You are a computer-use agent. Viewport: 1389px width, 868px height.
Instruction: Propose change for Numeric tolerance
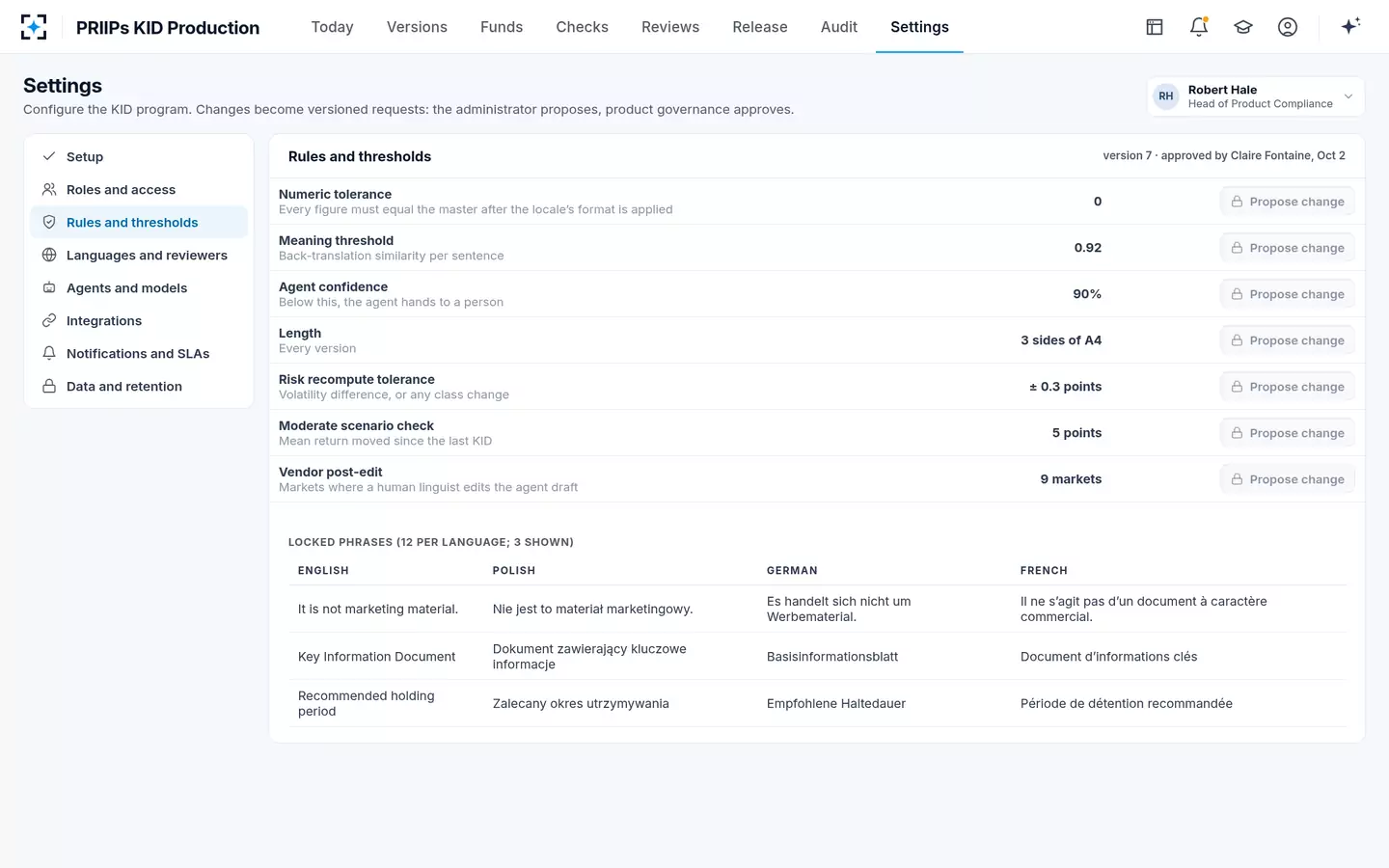tap(1288, 202)
